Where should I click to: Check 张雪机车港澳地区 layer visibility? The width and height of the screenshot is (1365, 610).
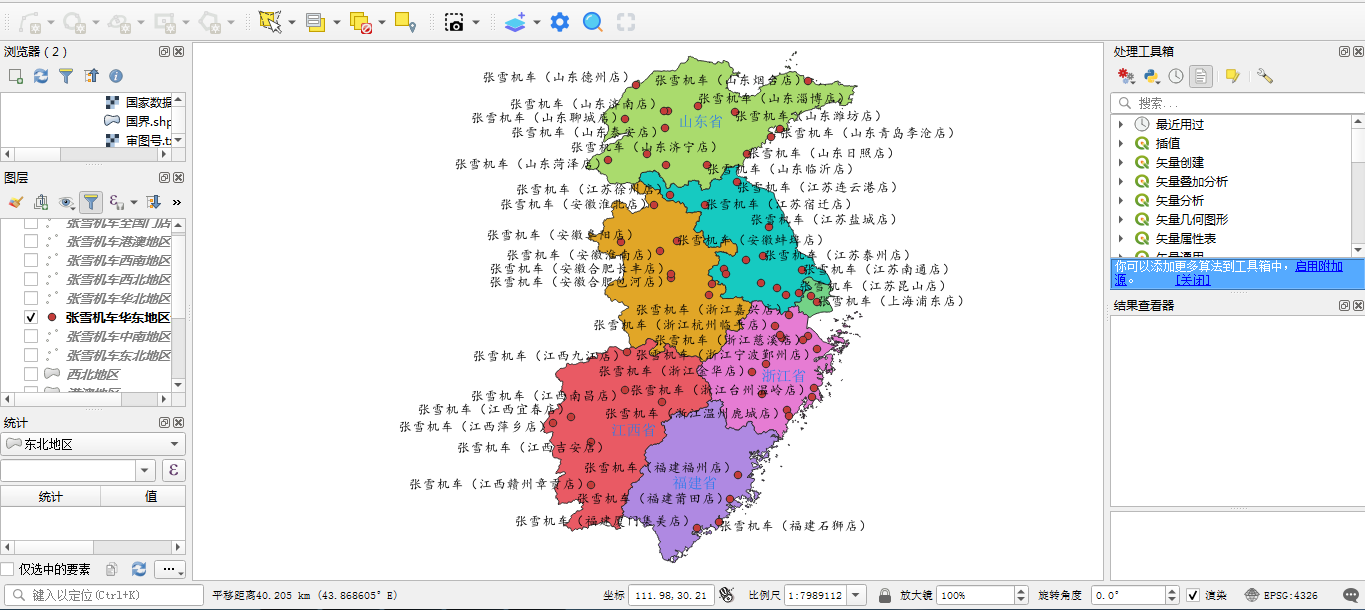click(31, 241)
